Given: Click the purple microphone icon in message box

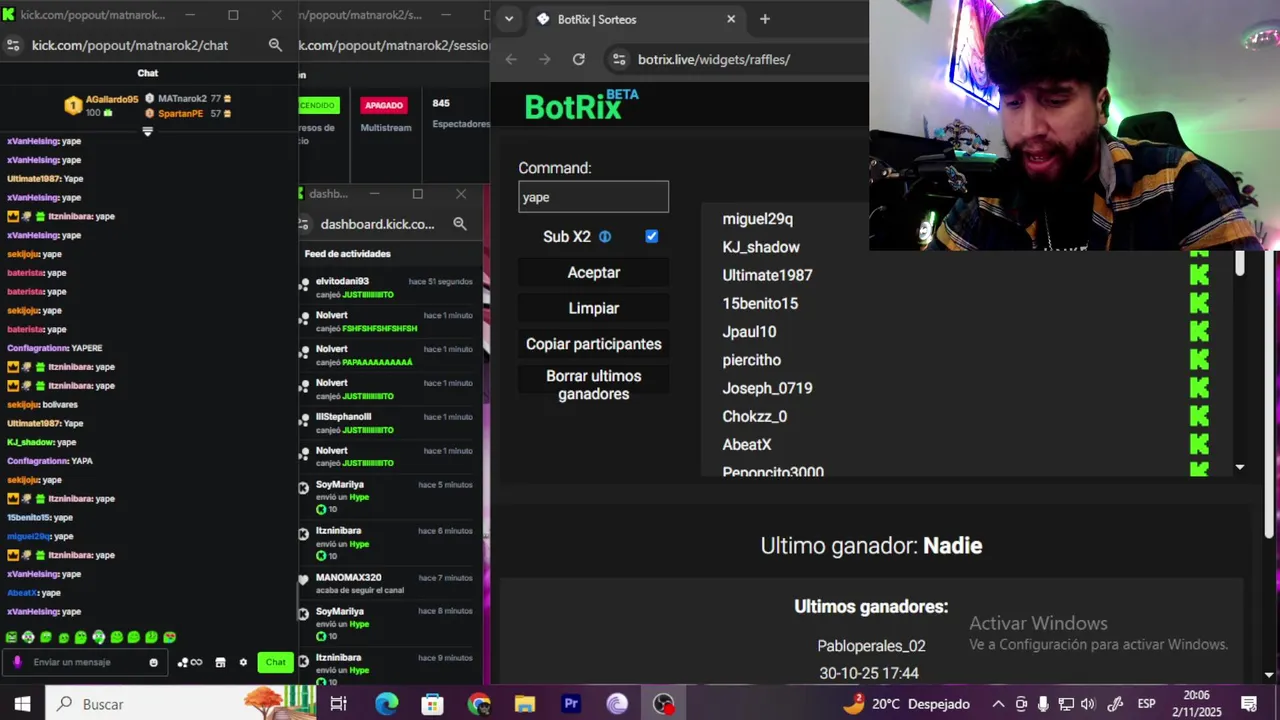Looking at the screenshot, I should point(17,662).
